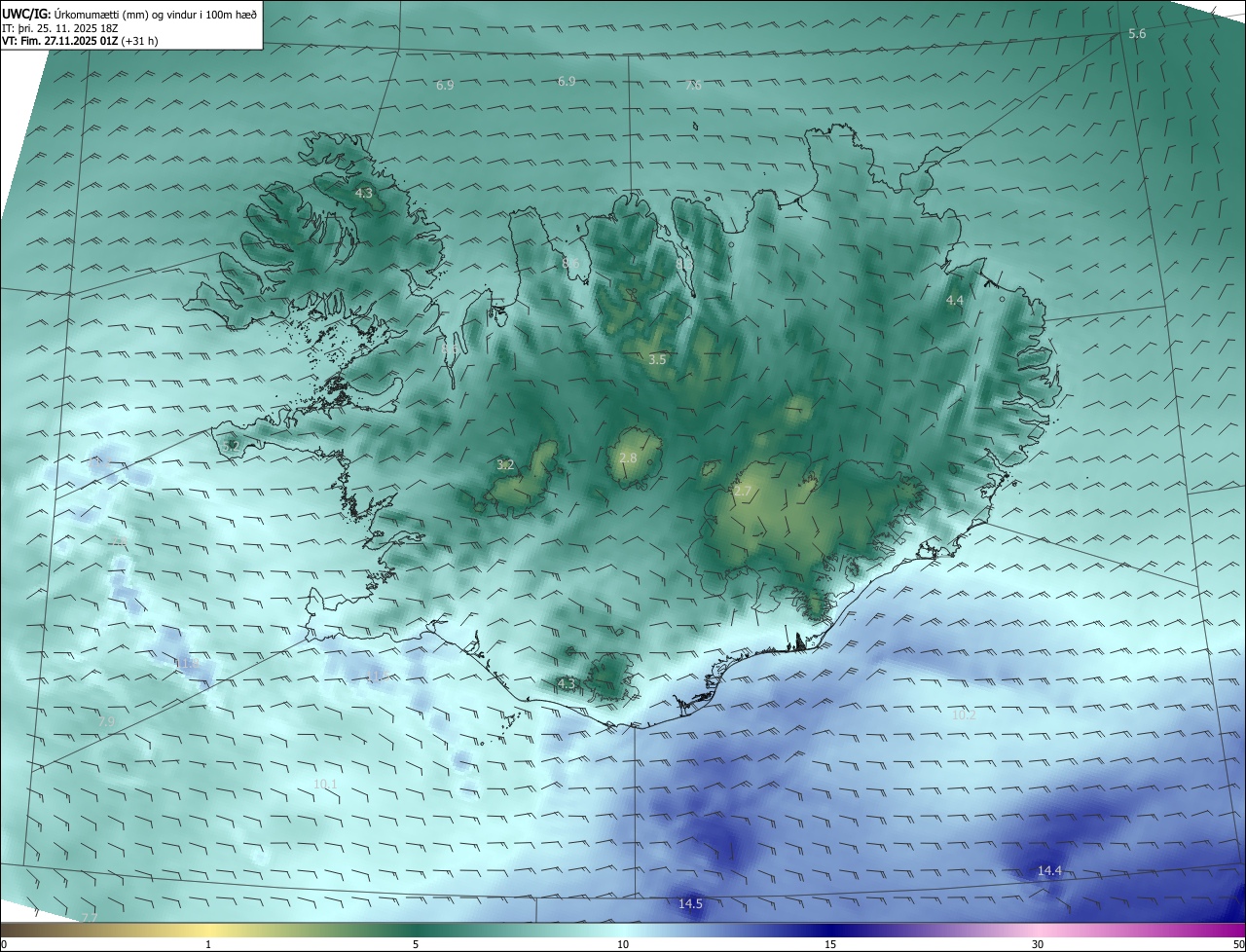Click the 7.7 value label
Image resolution: width=1246 pixels, height=952 pixels.
pyautogui.click(x=90, y=918)
